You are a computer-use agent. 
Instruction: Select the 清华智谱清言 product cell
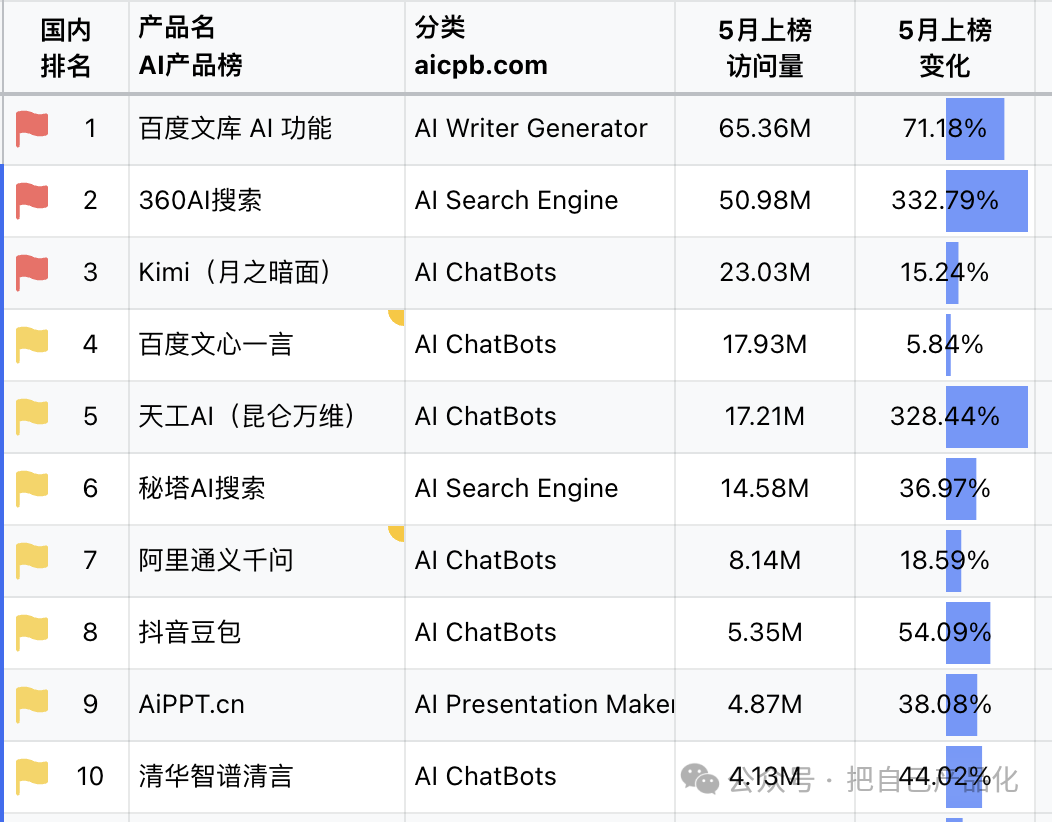267,776
